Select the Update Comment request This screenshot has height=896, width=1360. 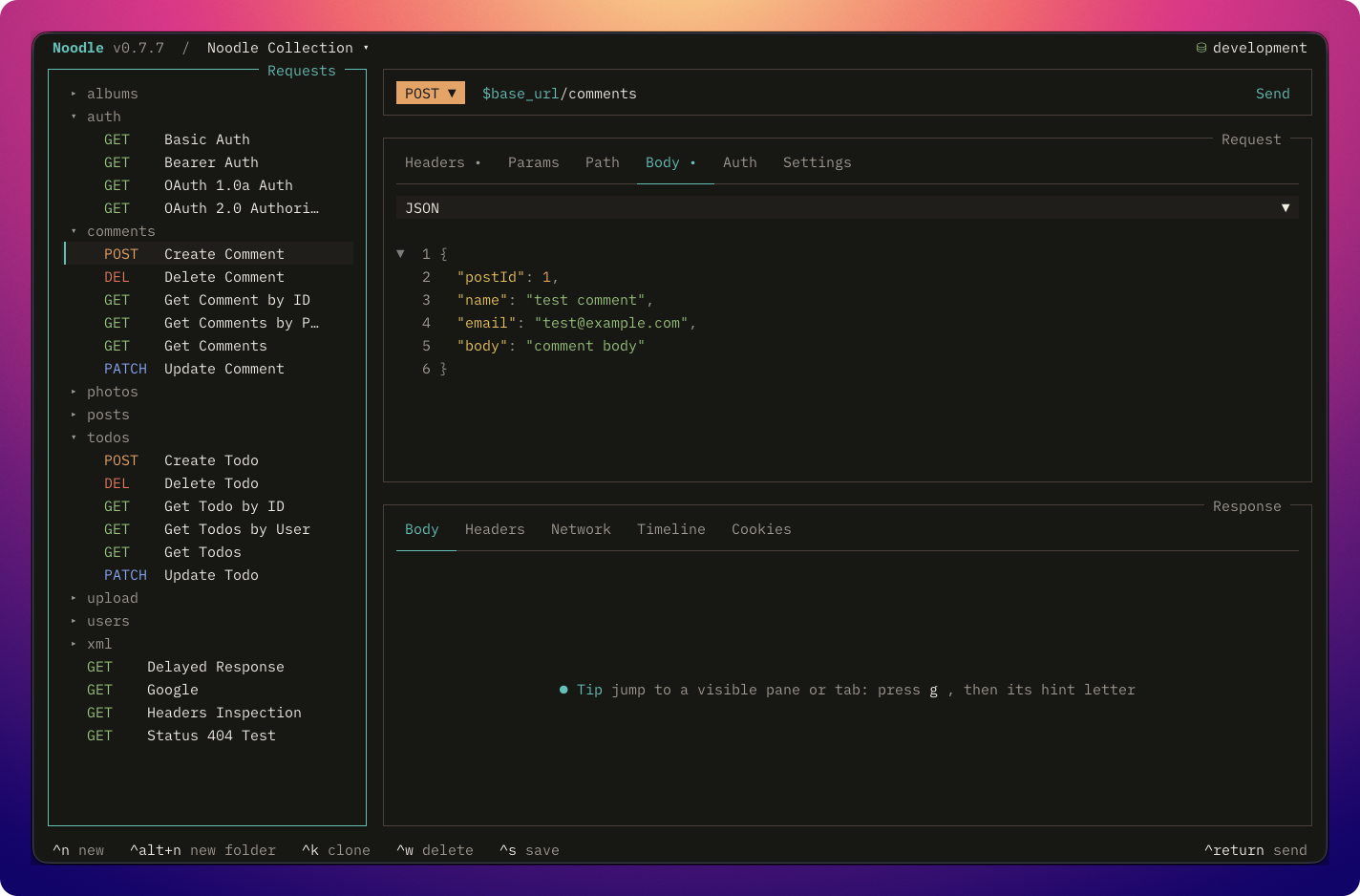[x=210, y=369]
